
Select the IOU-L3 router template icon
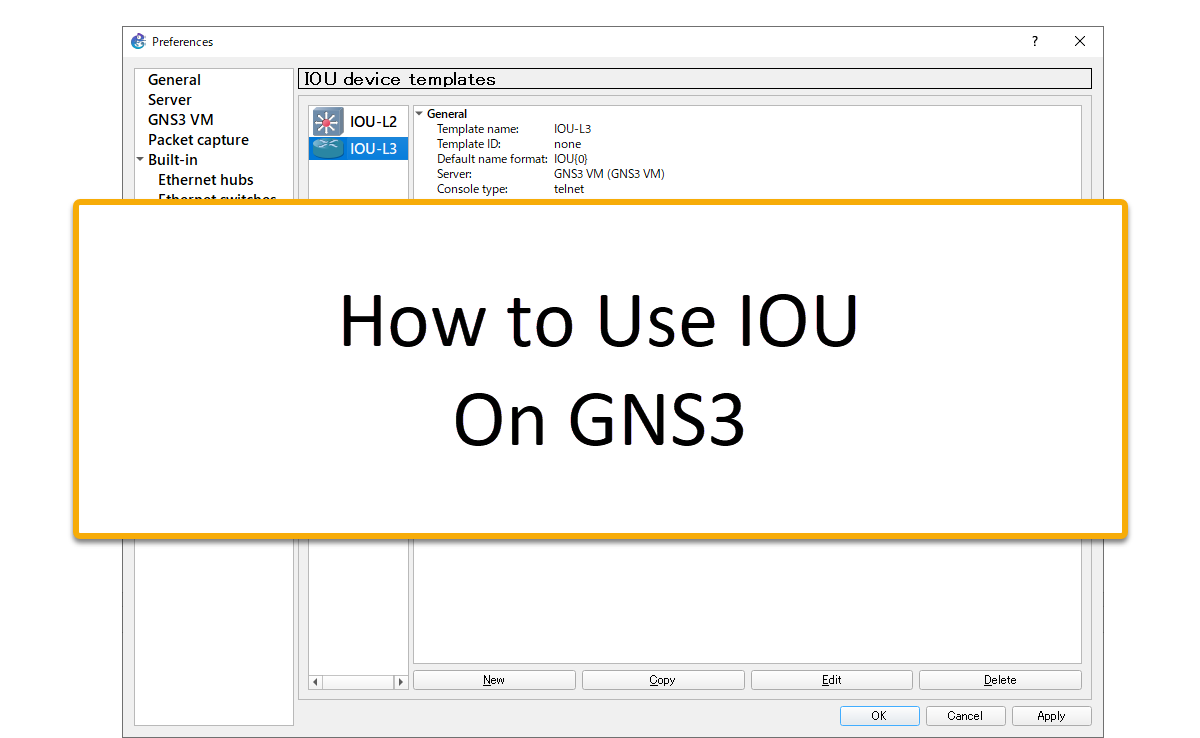click(x=327, y=148)
